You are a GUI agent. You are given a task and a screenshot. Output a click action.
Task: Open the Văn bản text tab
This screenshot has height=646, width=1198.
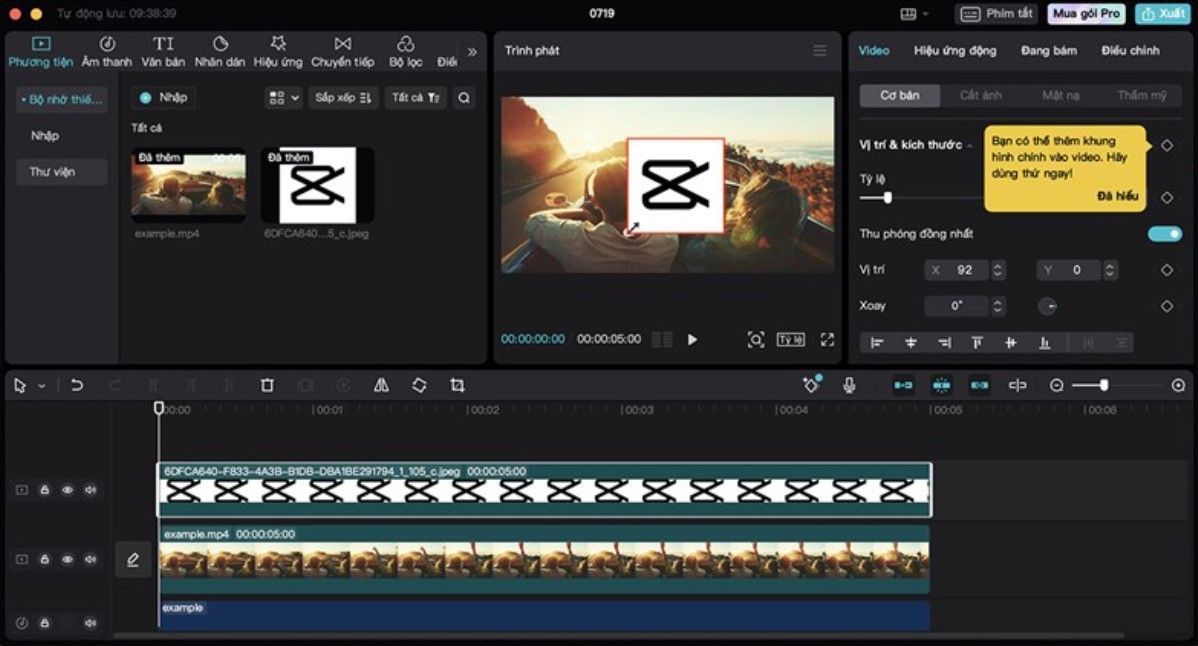tap(163, 52)
